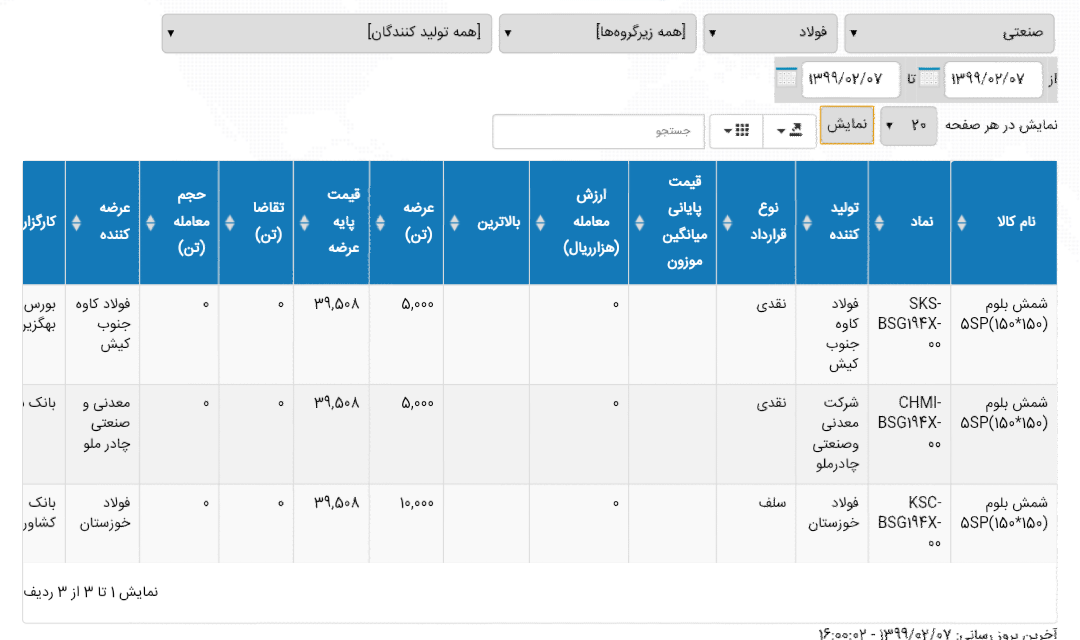Sort by ارزش معامله column arrows
Image resolution: width=1080 pixels, height=640 pixels.
(x=540, y=223)
